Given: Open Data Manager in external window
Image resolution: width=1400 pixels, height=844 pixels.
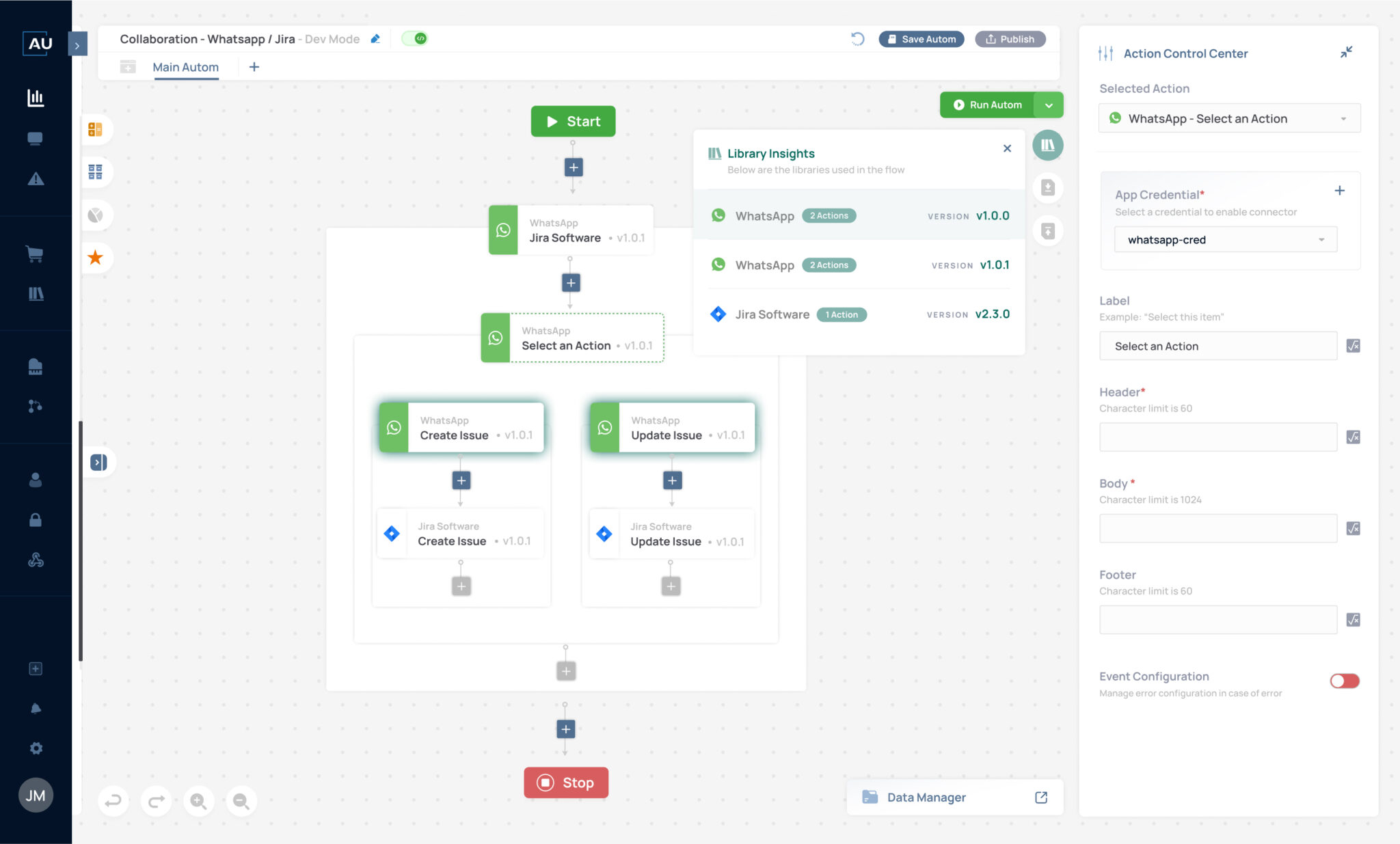Looking at the screenshot, I should click(1041, 798).
